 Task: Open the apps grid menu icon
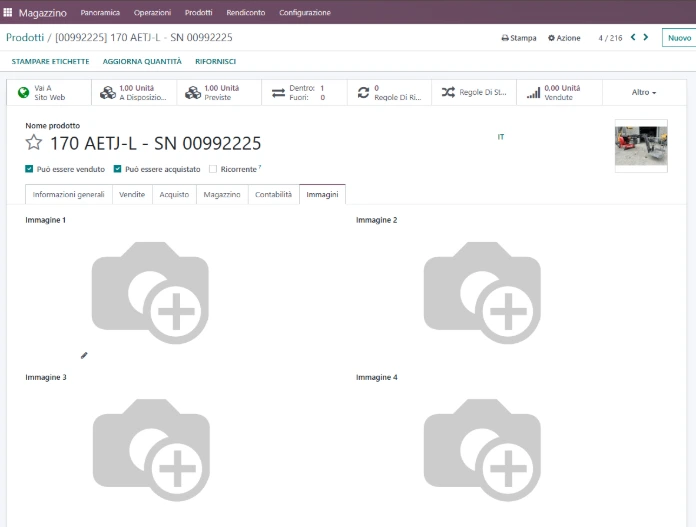coord(8,12)
